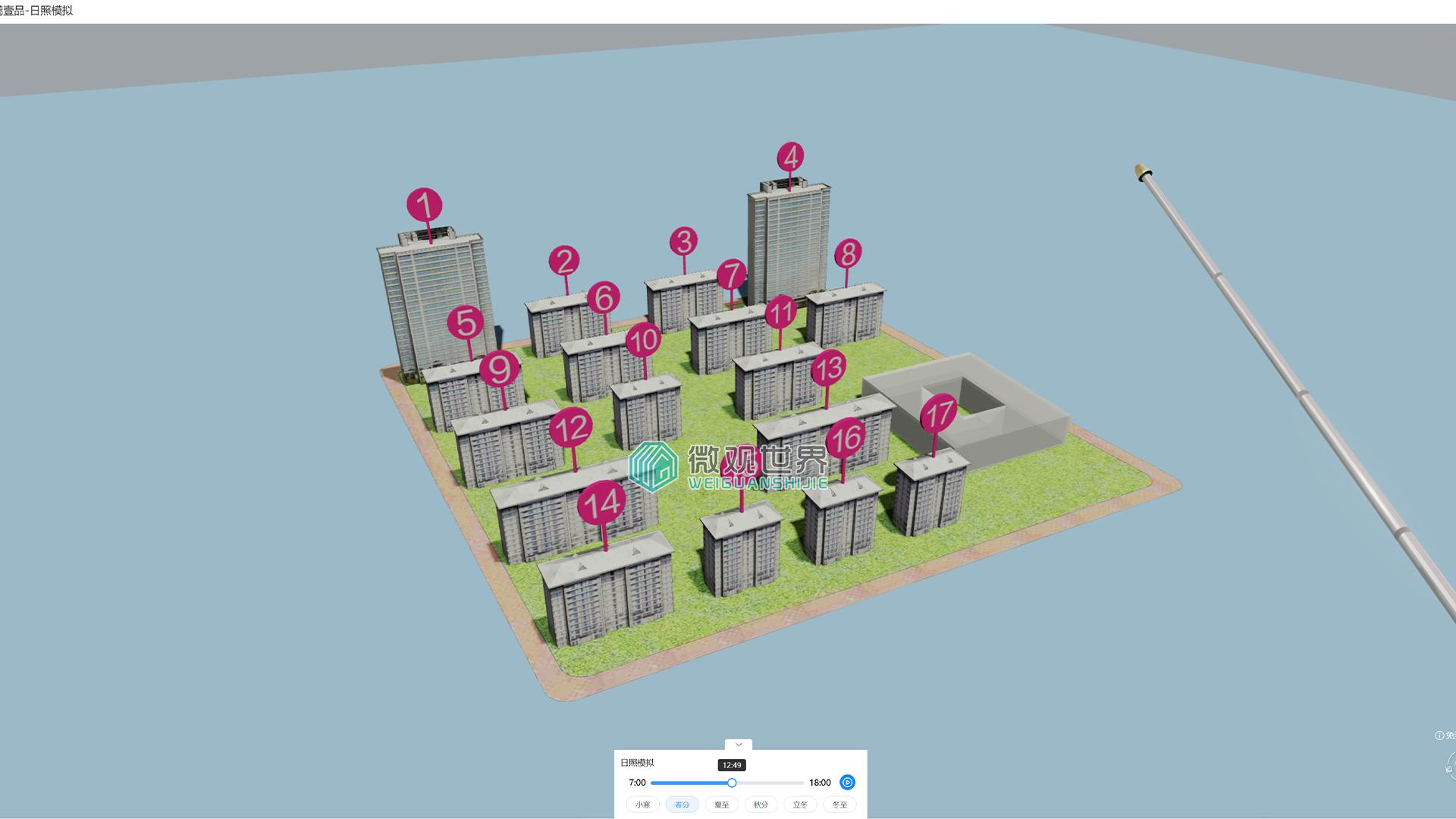
Task: Play the sunlight simulation animation
Action: click(847, 782)
